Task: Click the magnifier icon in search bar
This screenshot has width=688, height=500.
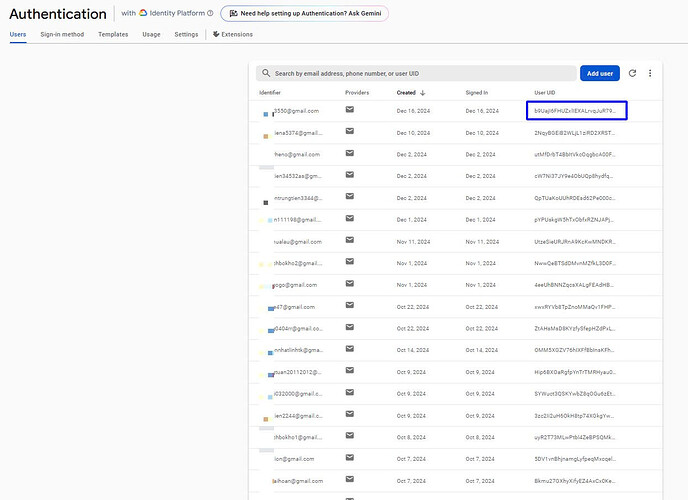Action: click(265, 73)
